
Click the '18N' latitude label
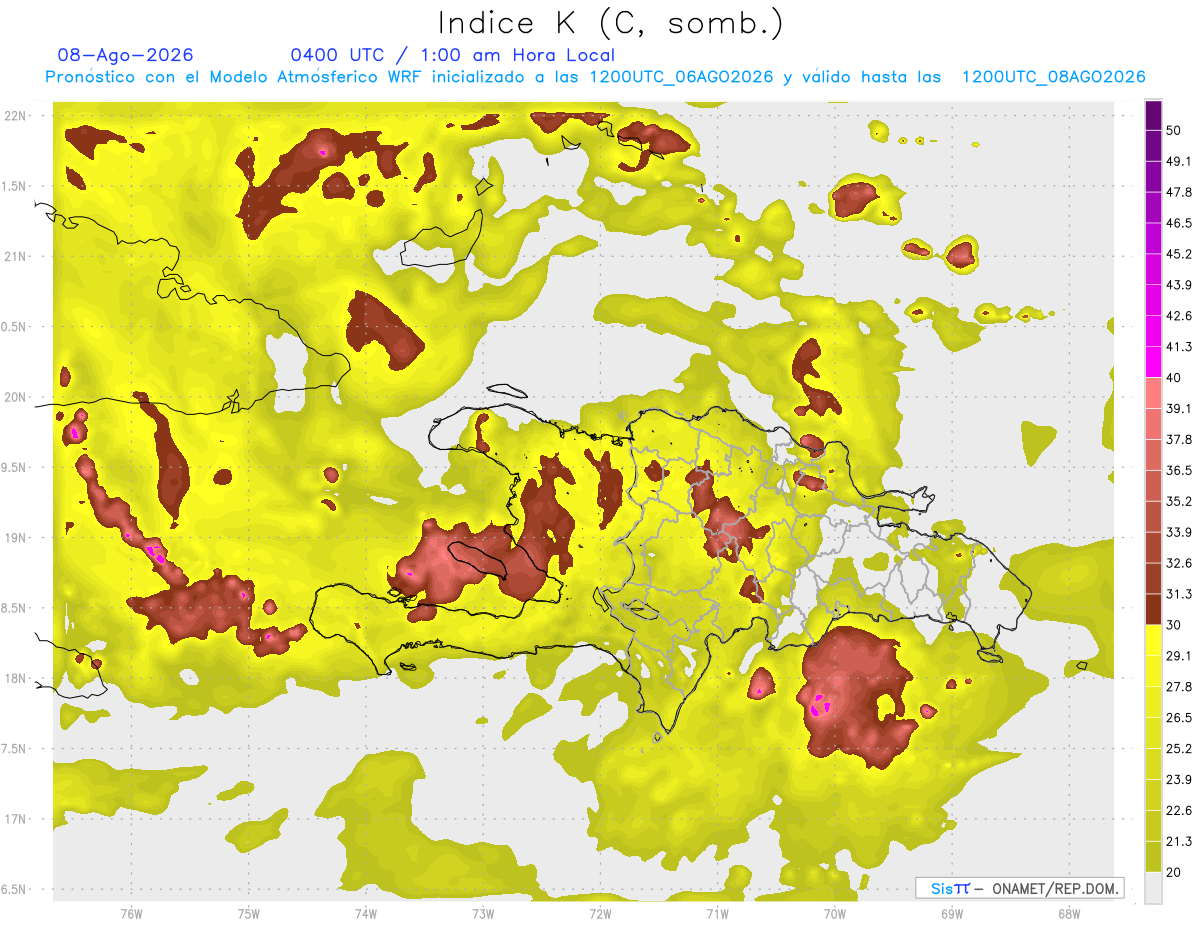[16, 678]
